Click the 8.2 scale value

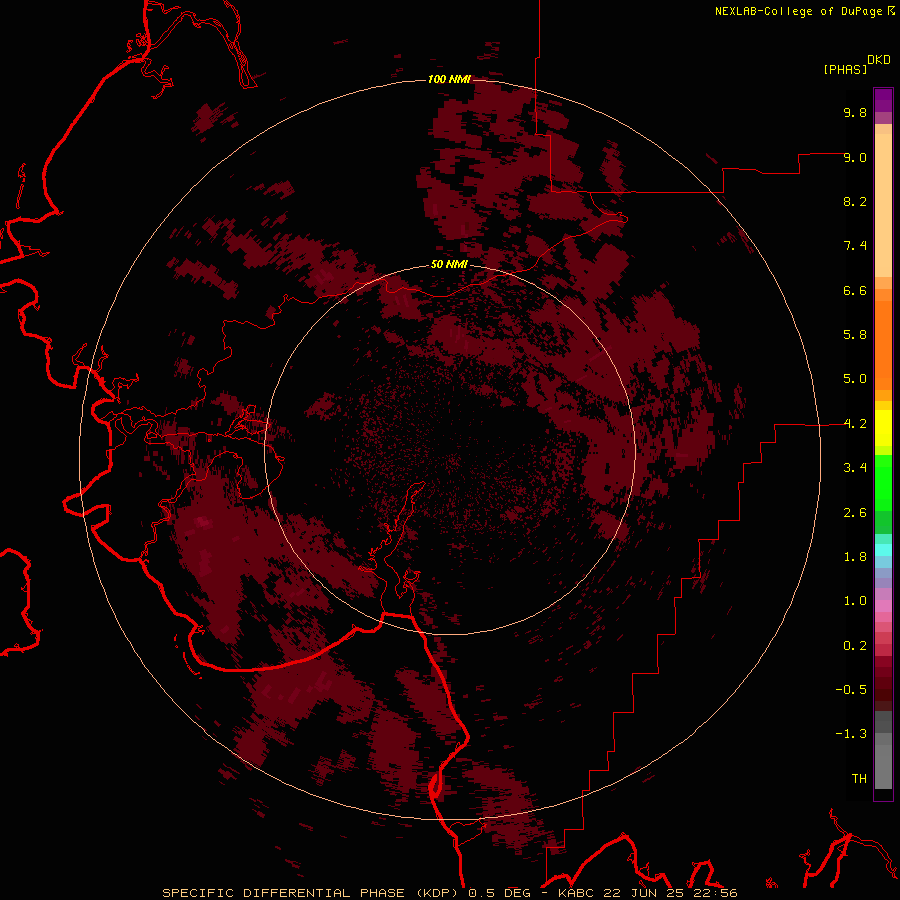click(x=855, y=201)
